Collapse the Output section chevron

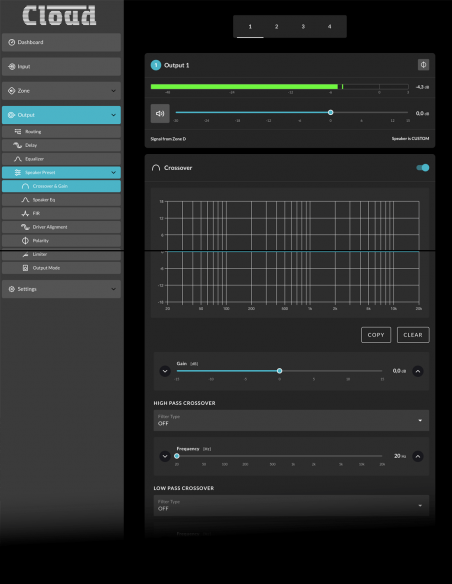point(114,115)
